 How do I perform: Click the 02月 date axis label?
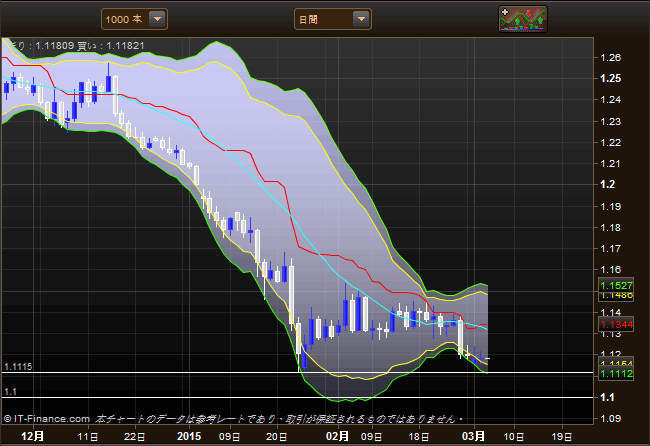337,436
